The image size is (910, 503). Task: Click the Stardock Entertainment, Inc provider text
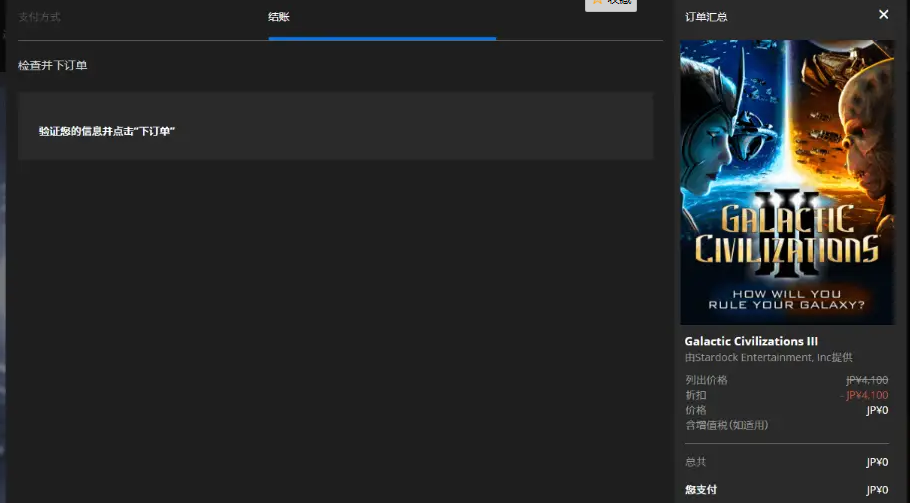coord(768,357)
